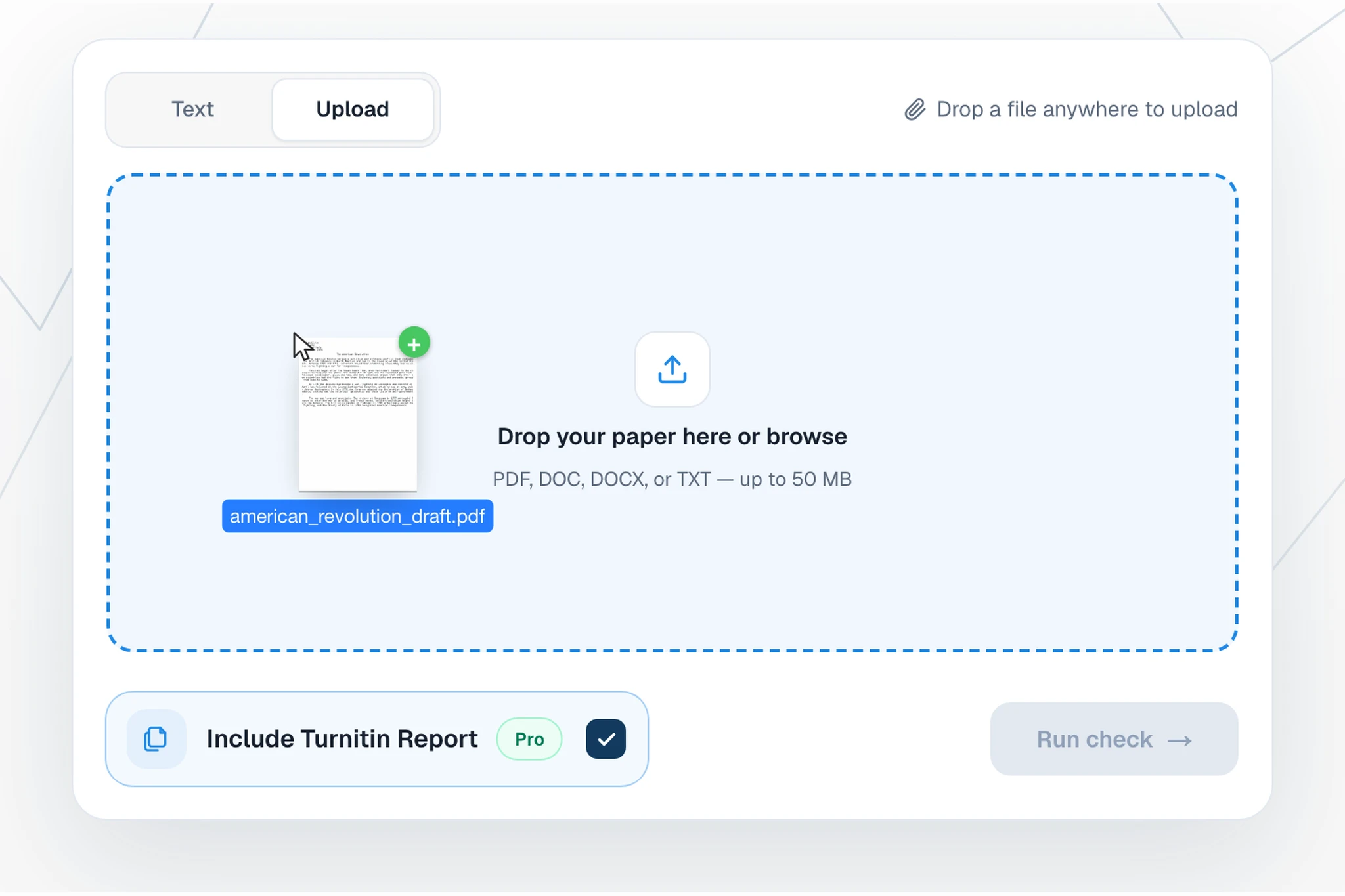Select the Upload tab
This screenshot has height=896, width=1345.
353,109
